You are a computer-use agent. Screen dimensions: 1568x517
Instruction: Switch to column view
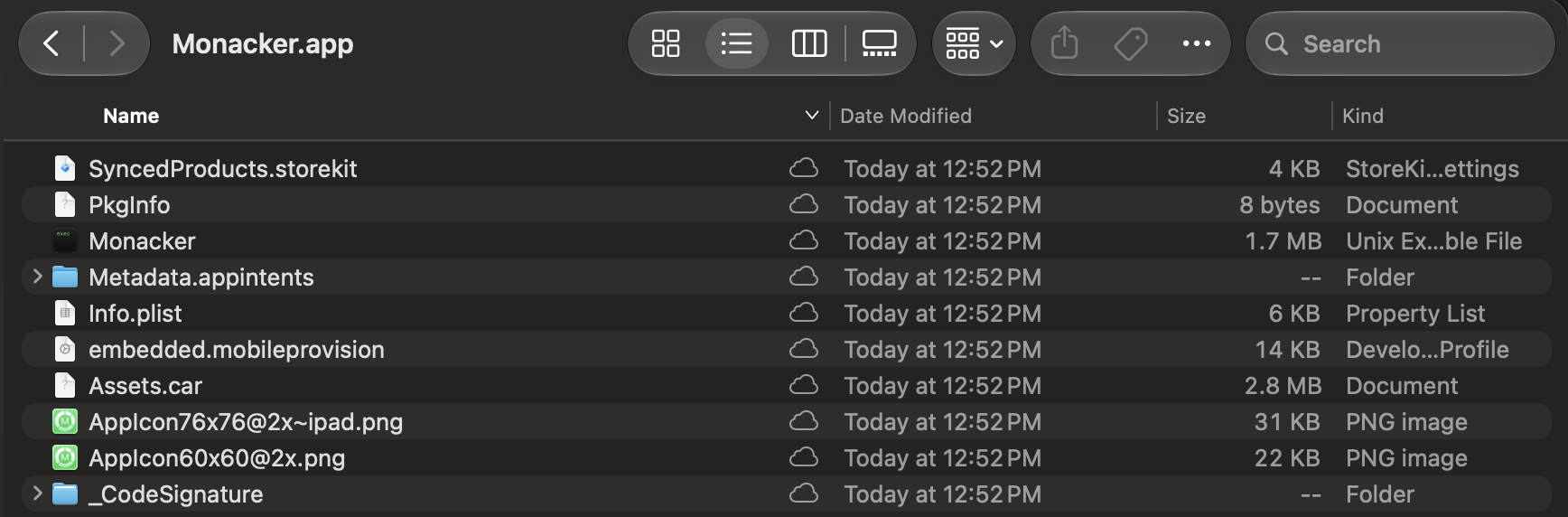809,43
